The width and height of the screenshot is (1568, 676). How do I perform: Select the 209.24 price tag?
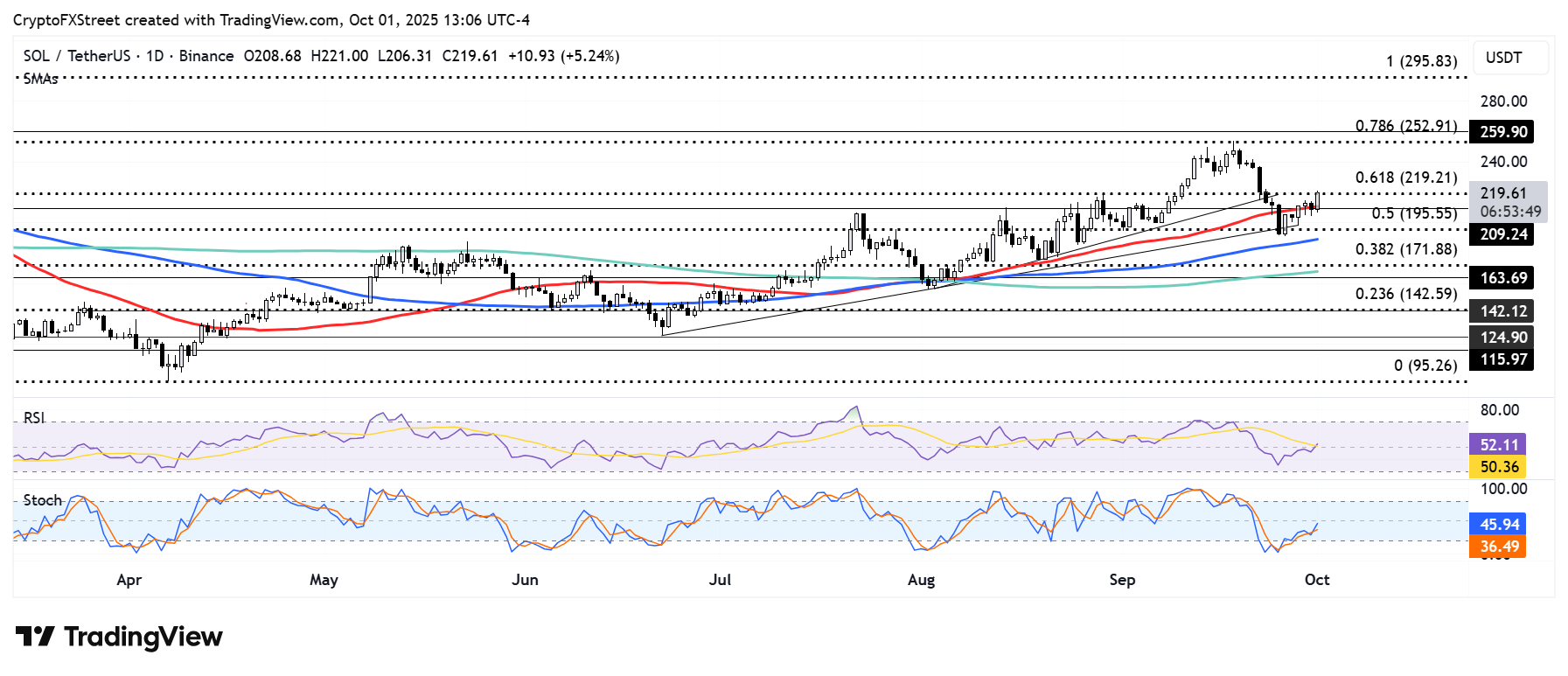pos(1502,234)
